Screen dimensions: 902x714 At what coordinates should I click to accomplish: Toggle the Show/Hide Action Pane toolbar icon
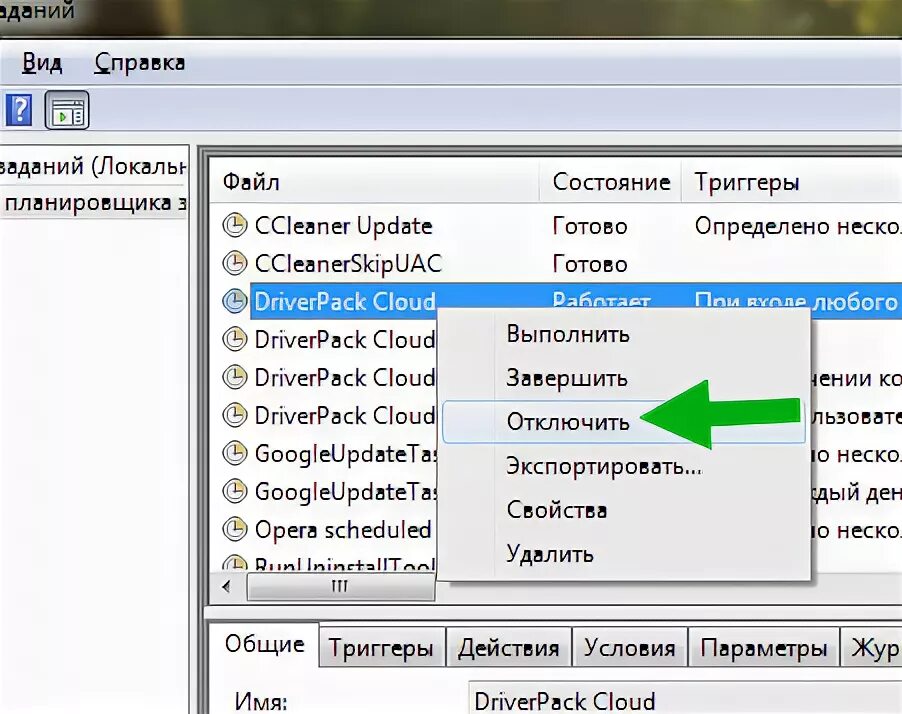click(x=67, y=109)
